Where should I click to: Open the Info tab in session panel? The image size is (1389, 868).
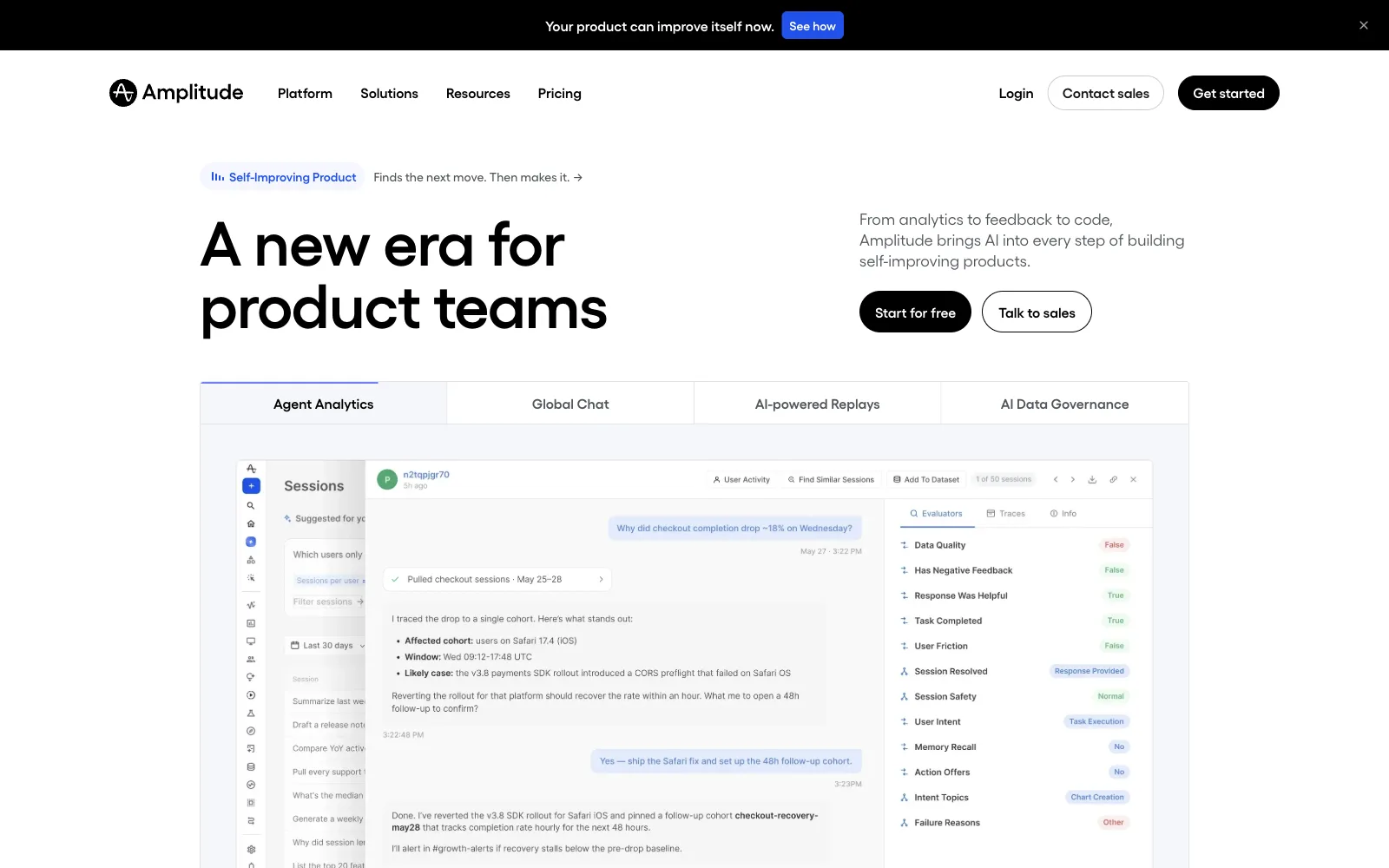[1063, 514]
